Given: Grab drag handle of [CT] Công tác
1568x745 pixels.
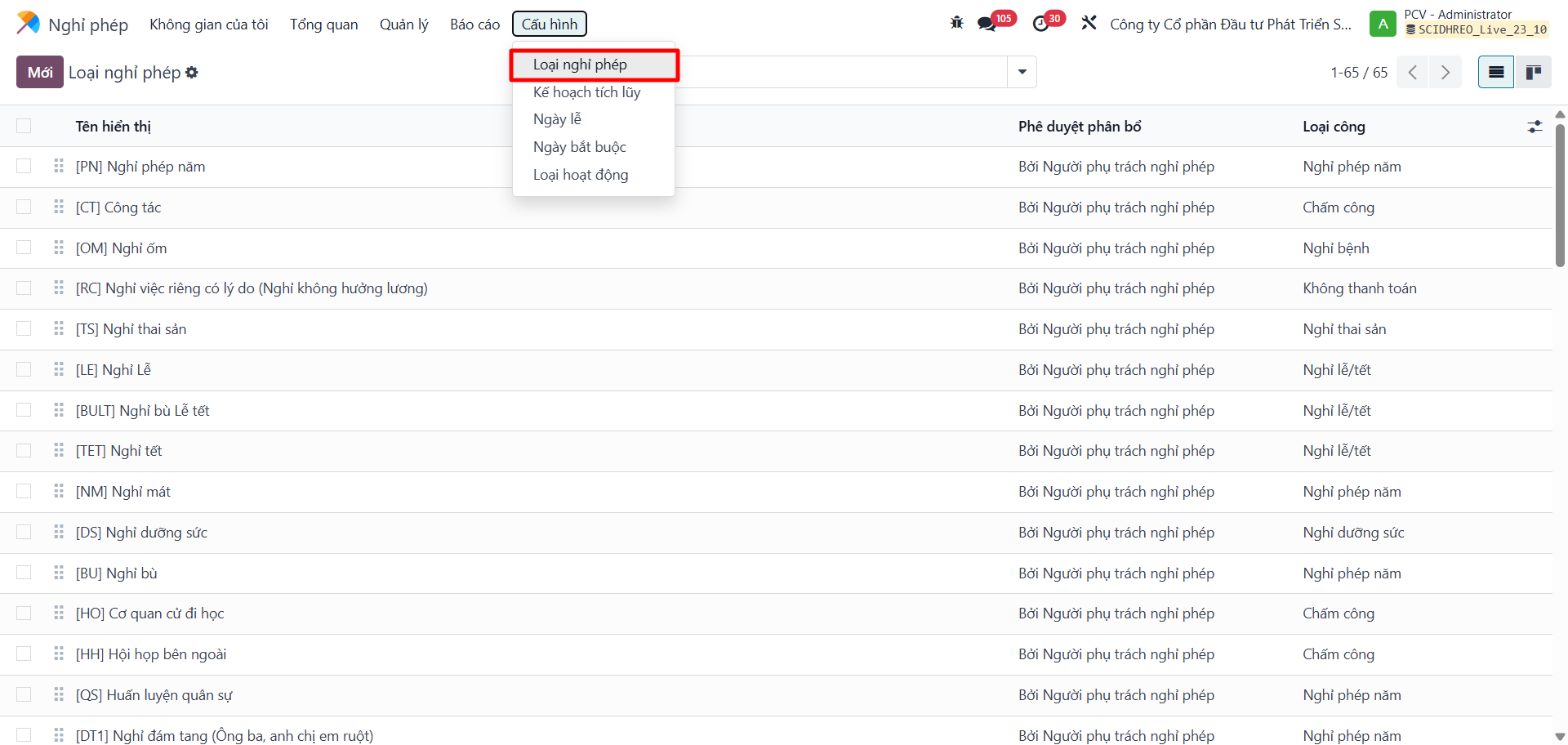Looking at the screenshot, I should (59, 207).
